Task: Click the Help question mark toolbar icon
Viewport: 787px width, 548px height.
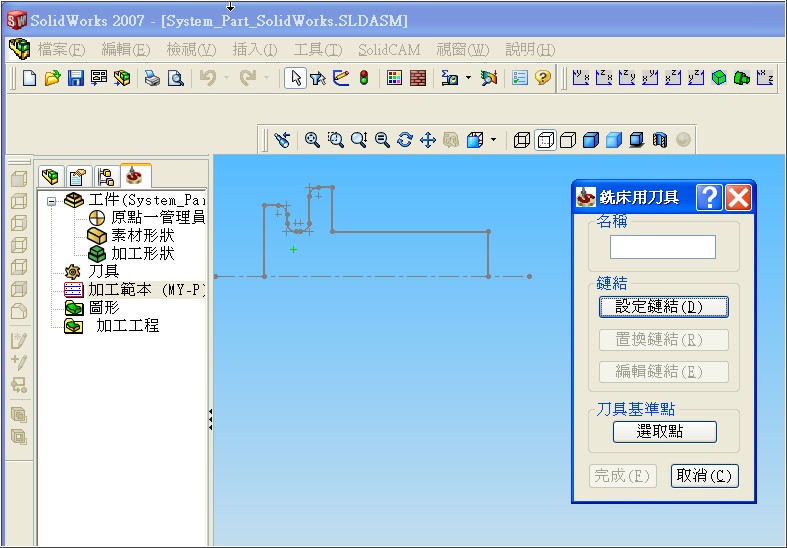Action: (543, 78)
